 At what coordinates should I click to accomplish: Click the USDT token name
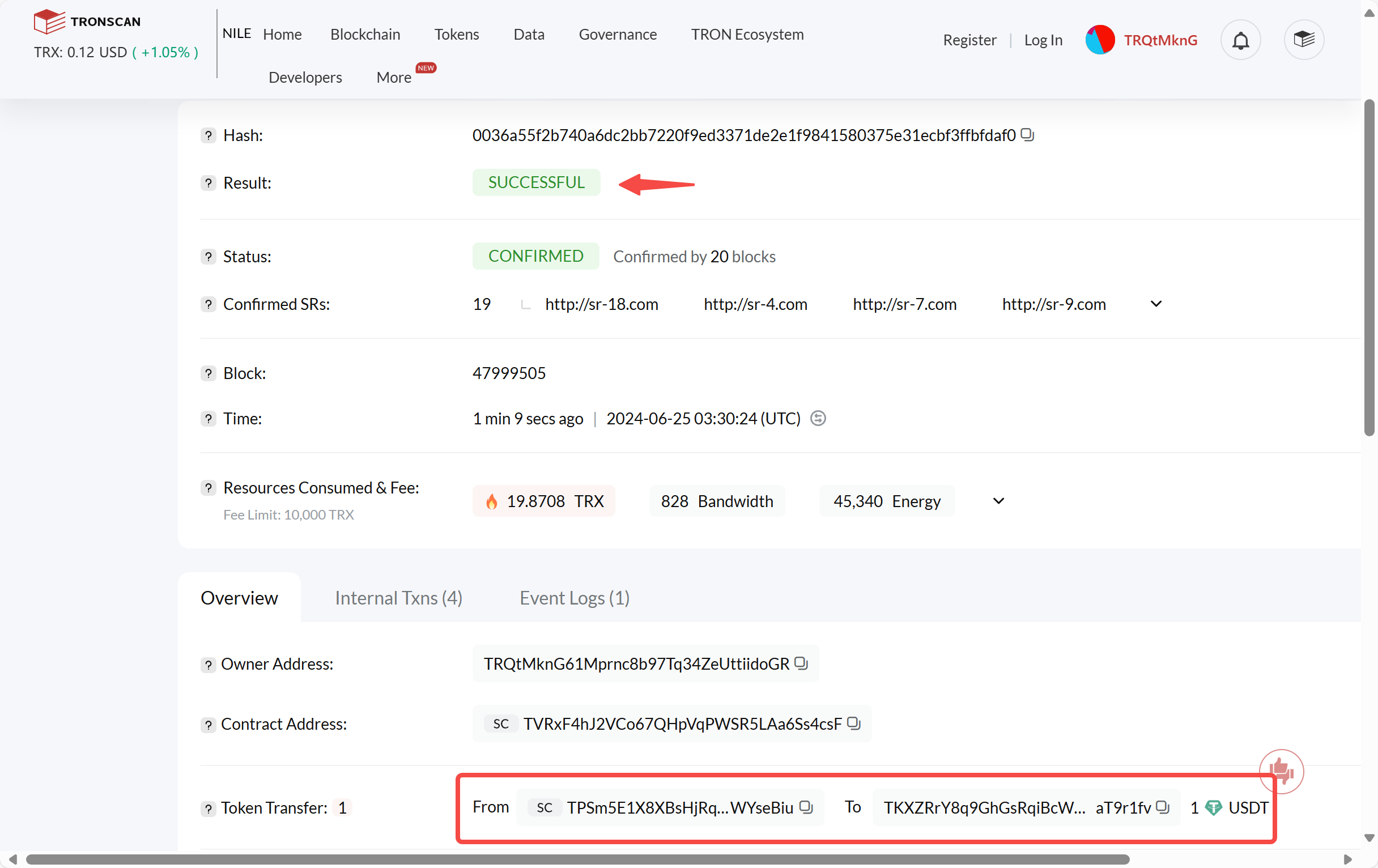point(1248,807)
